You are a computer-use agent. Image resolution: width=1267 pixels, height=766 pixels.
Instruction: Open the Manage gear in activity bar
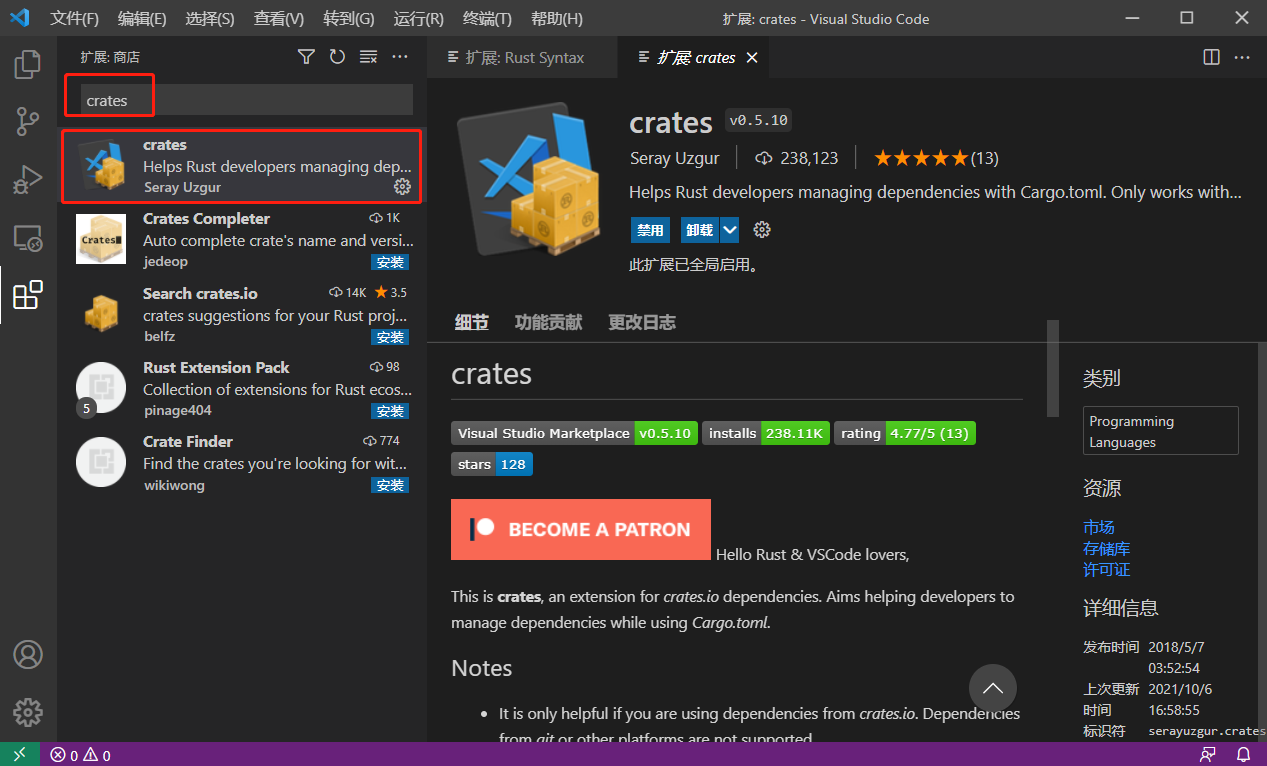pos(28,711)
